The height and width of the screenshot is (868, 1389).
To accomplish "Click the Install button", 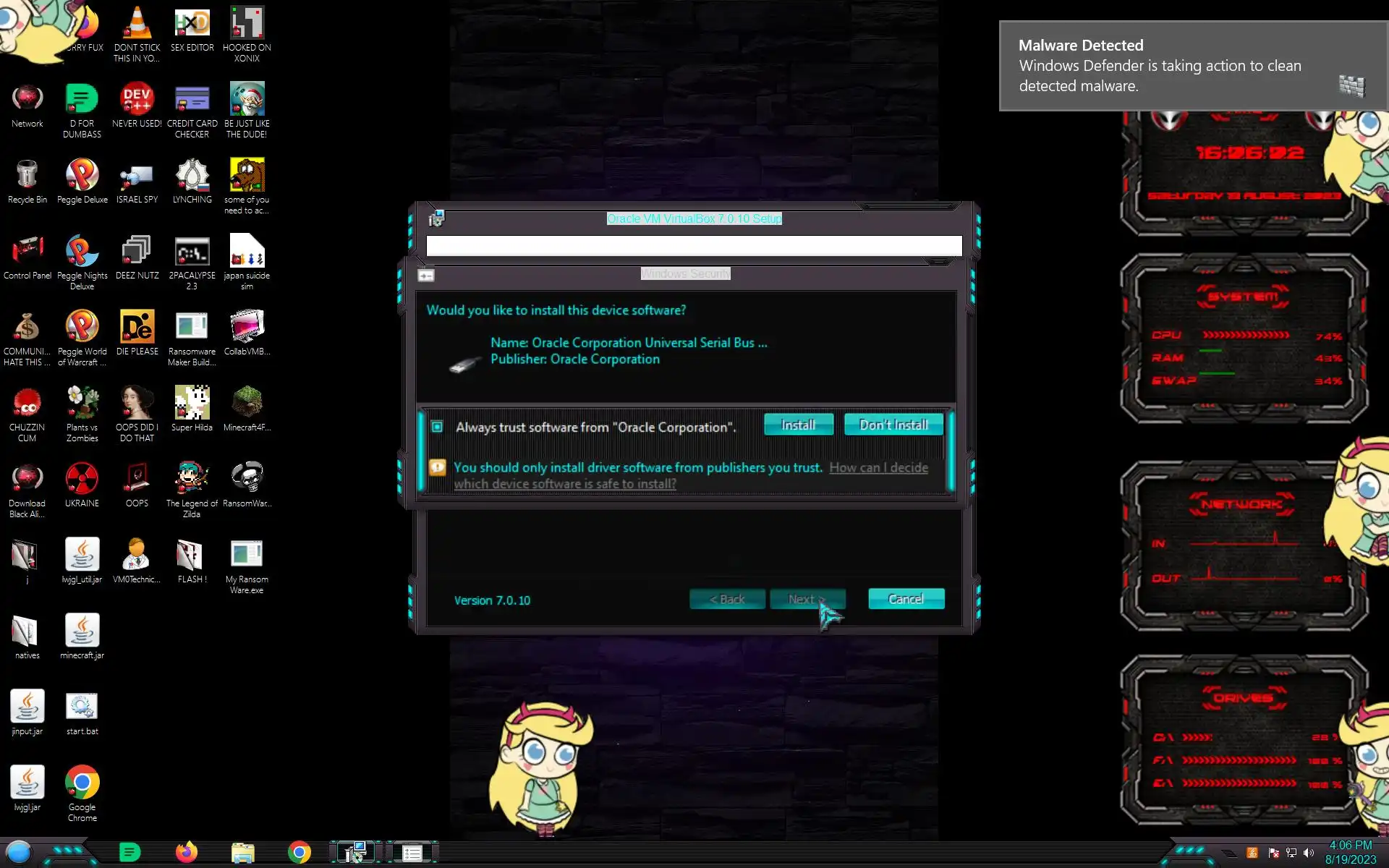I will [798, 425].
